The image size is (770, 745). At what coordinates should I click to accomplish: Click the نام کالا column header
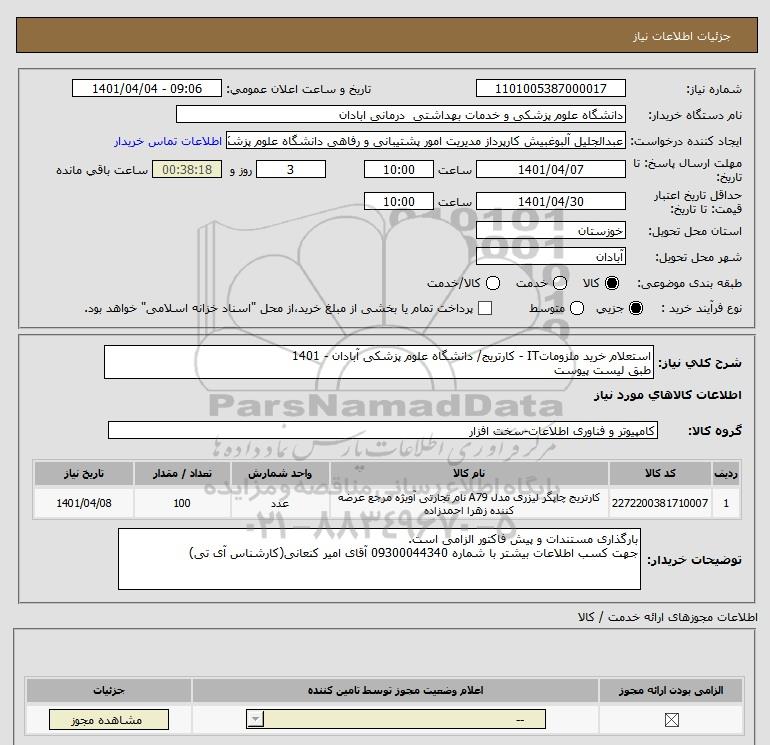coord(469,473)
